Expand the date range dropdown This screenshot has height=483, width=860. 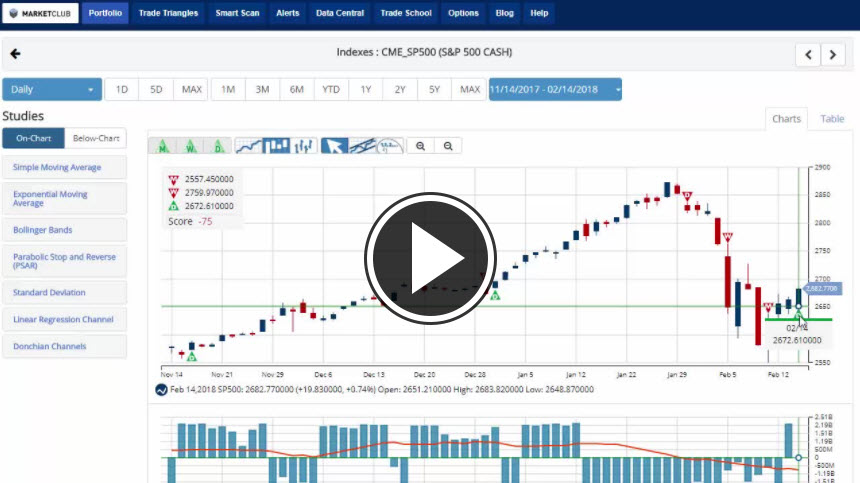(555, 90)
